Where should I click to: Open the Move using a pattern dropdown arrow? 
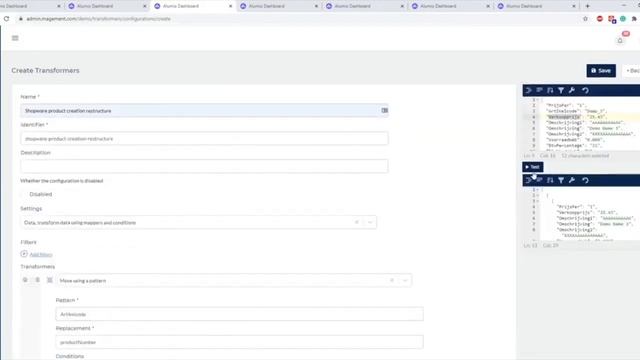pyautogui.click(x=405, y=280)
